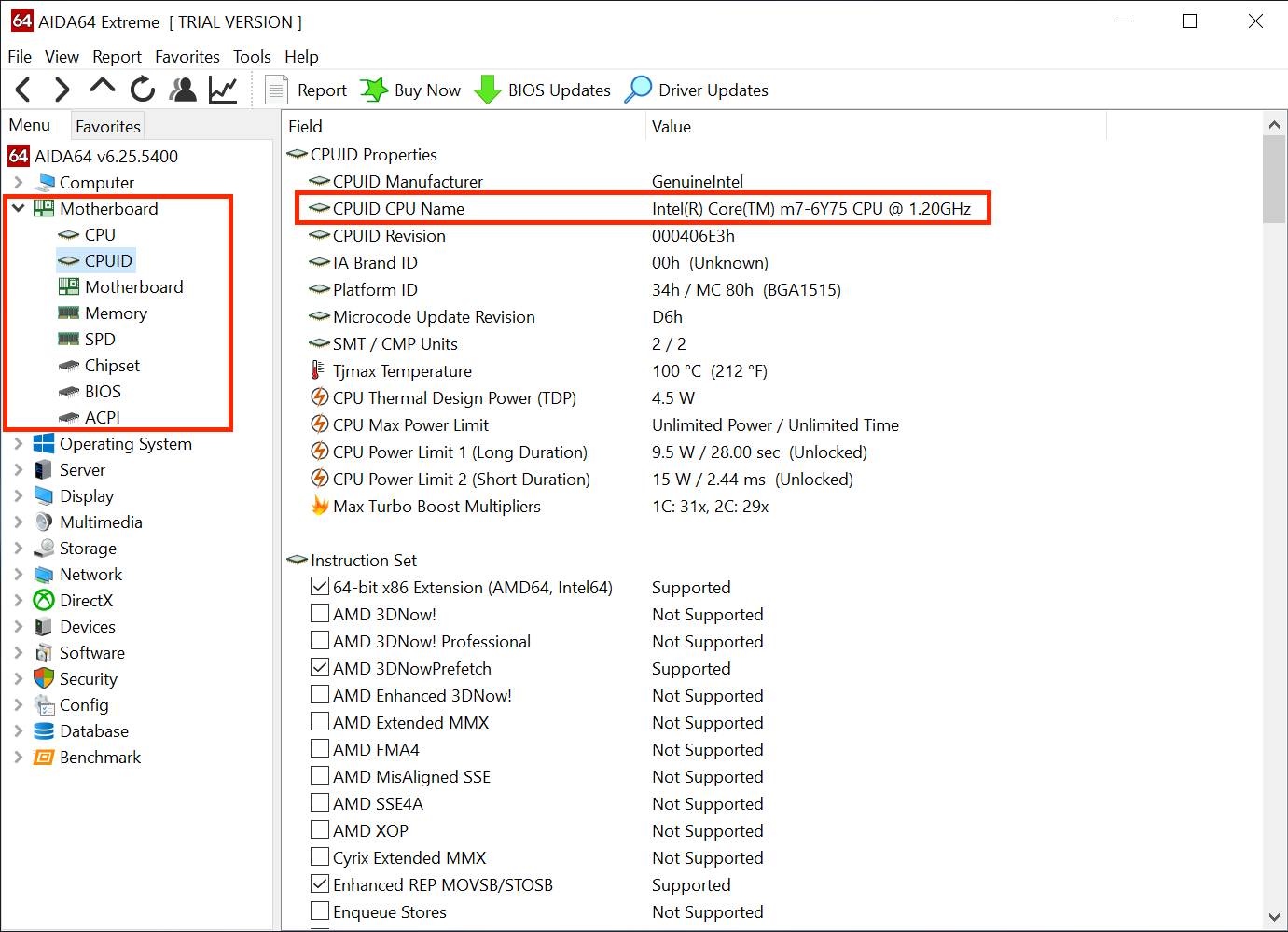This screenshot has width=1288, height=932.
Task: Open the Tools menu
Action: 252,57
